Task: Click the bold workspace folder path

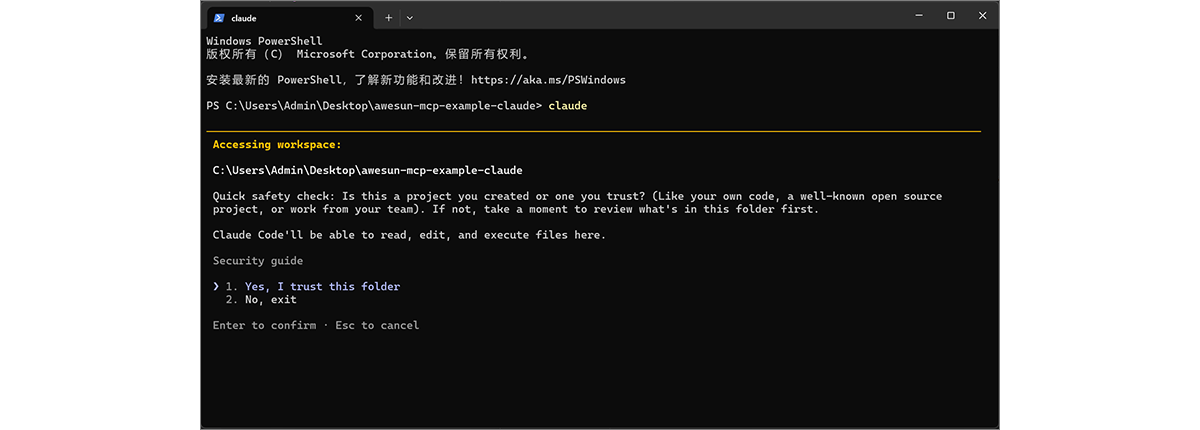Action: click(x=367, y=170)
